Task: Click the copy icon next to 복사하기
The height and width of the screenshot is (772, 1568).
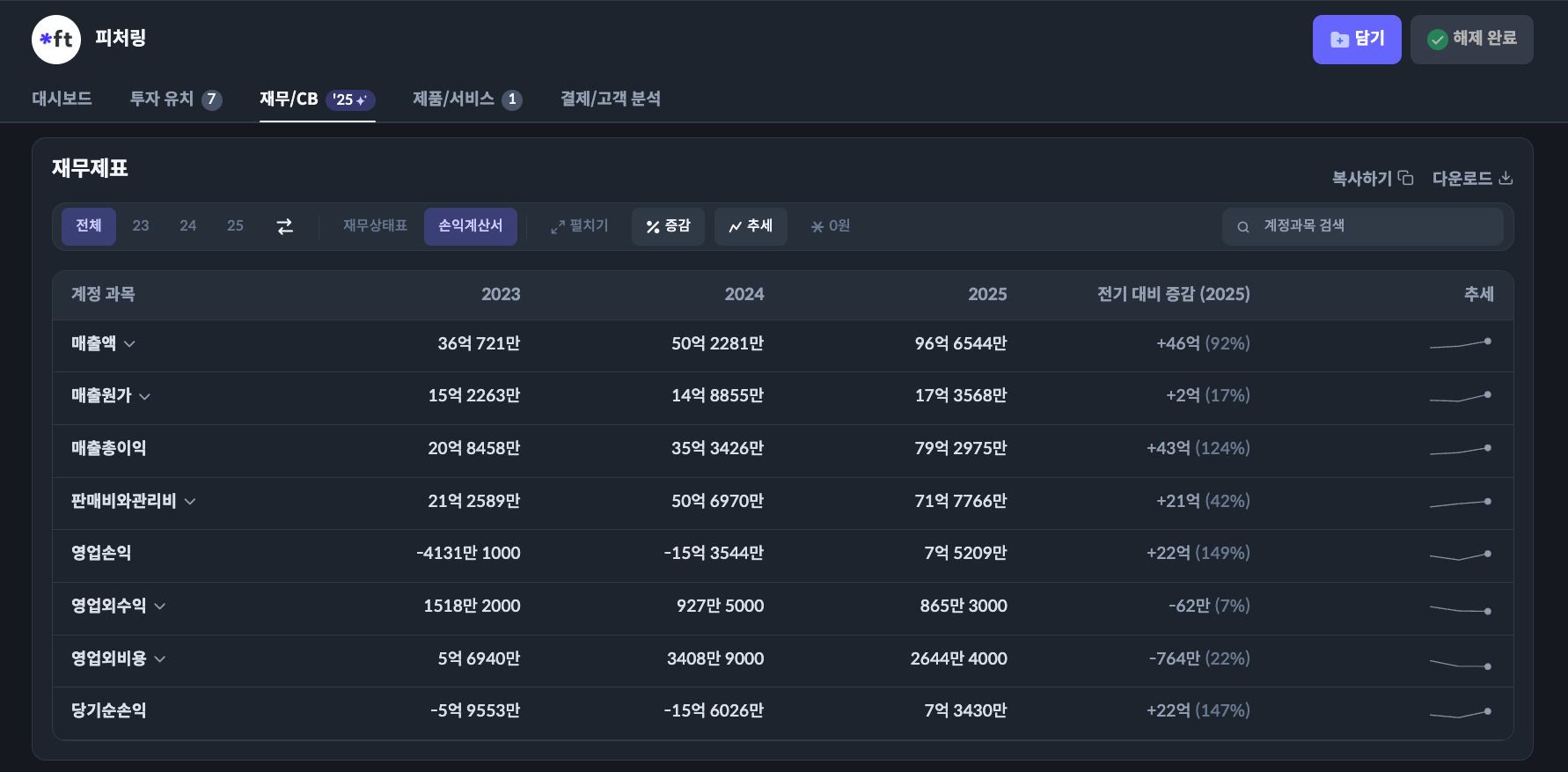Action: [1406, 178]
